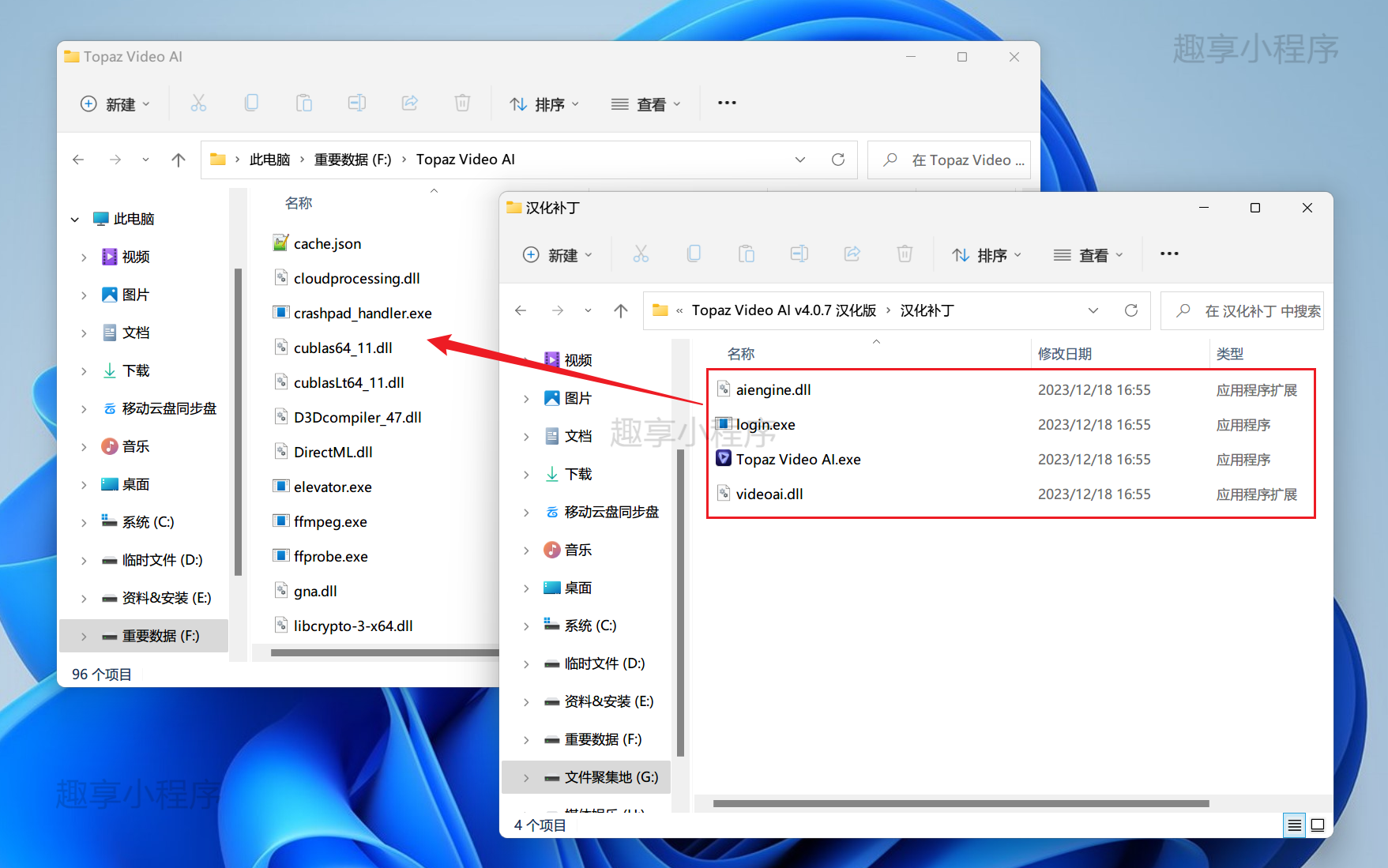Open 排序 sort menu in 汉化补丁 window

click(x=987, y=255)
